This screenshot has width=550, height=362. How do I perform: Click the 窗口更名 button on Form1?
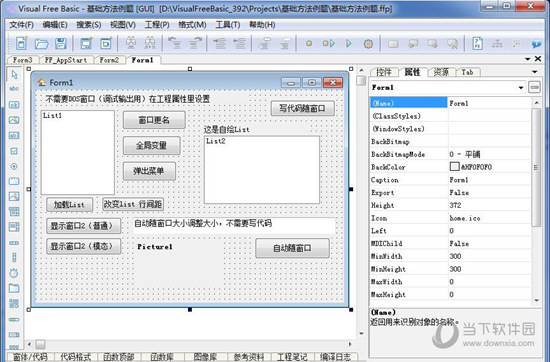coord(154,120)
